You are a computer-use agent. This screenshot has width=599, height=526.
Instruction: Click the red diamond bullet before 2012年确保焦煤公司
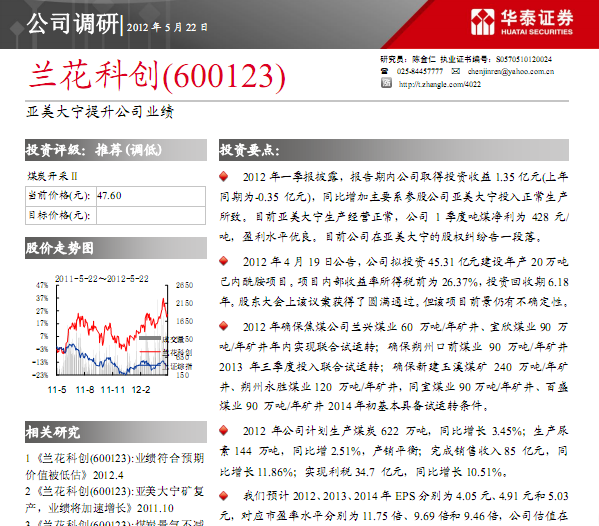point(223,326)
